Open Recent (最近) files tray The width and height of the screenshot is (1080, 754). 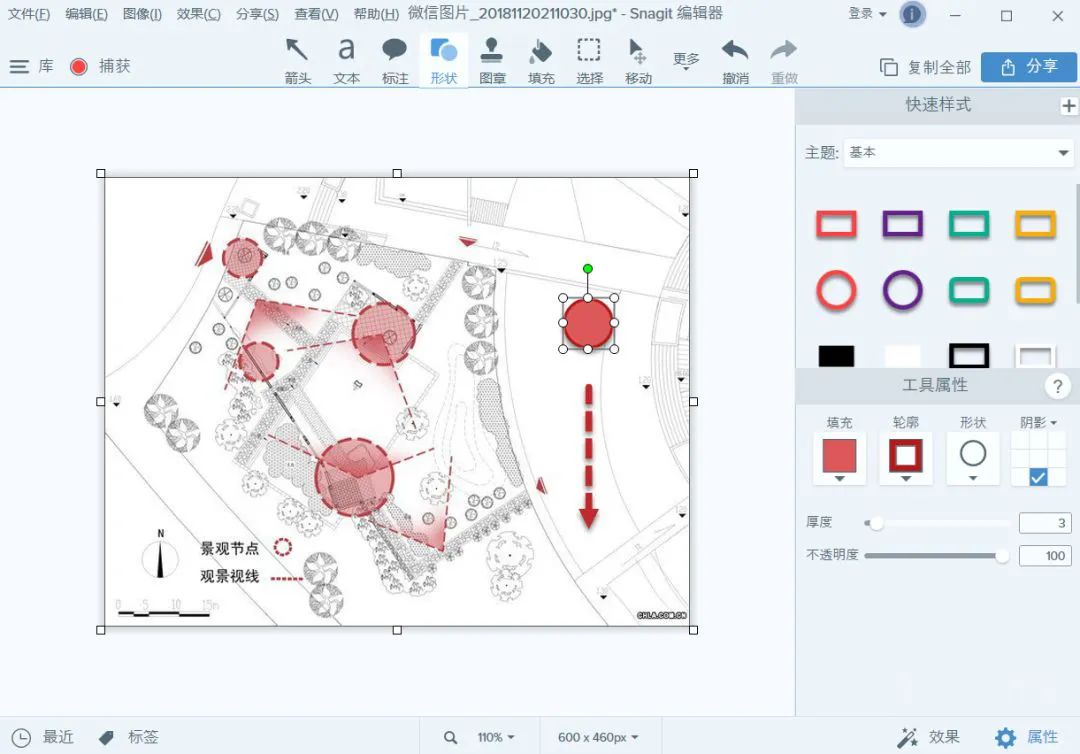pyautogui.click(x=43, y=737)
